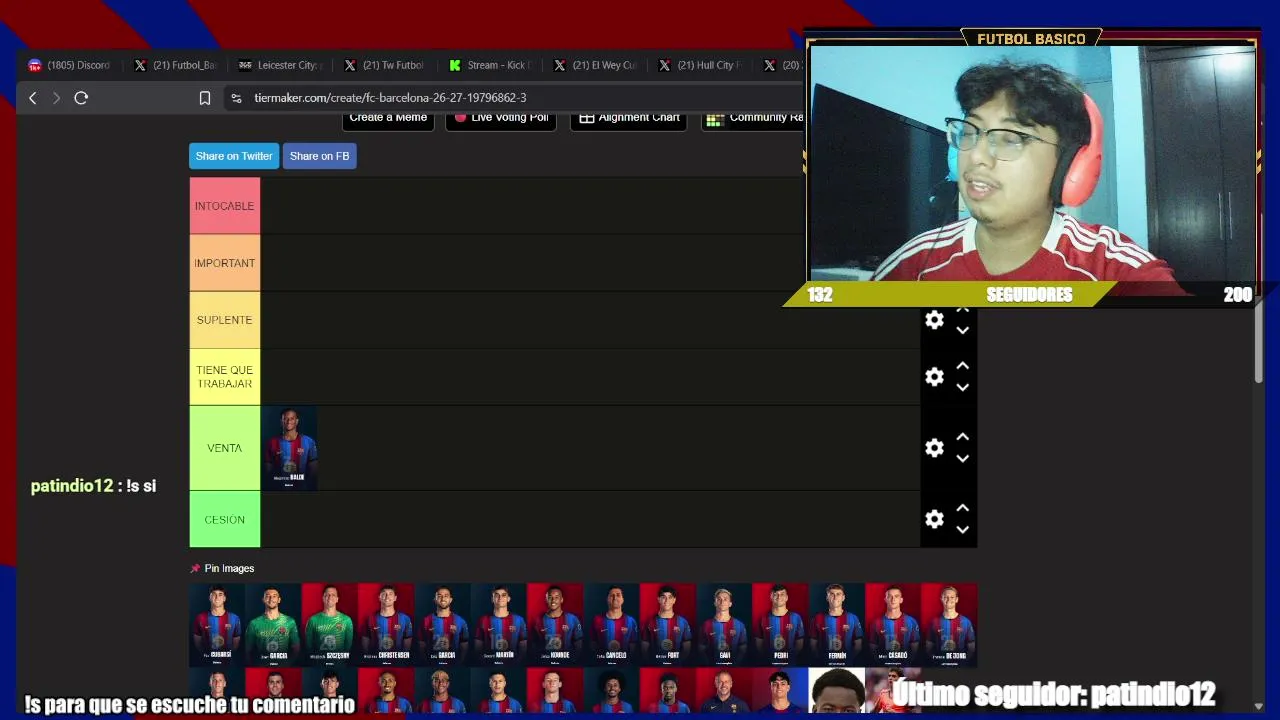
Task: Select the Pedri player card
Action: [x=780, y=625]
